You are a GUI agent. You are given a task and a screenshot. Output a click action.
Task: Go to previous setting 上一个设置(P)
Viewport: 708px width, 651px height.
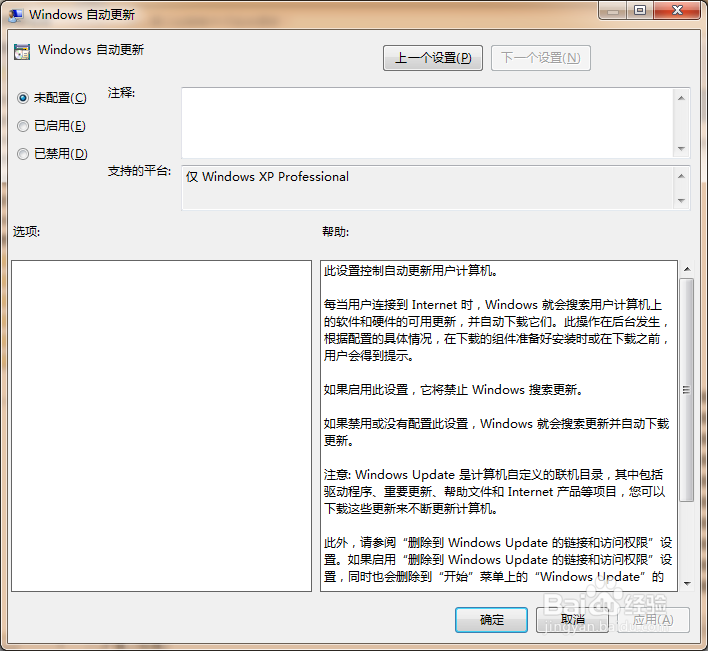(x=433, y=58)
